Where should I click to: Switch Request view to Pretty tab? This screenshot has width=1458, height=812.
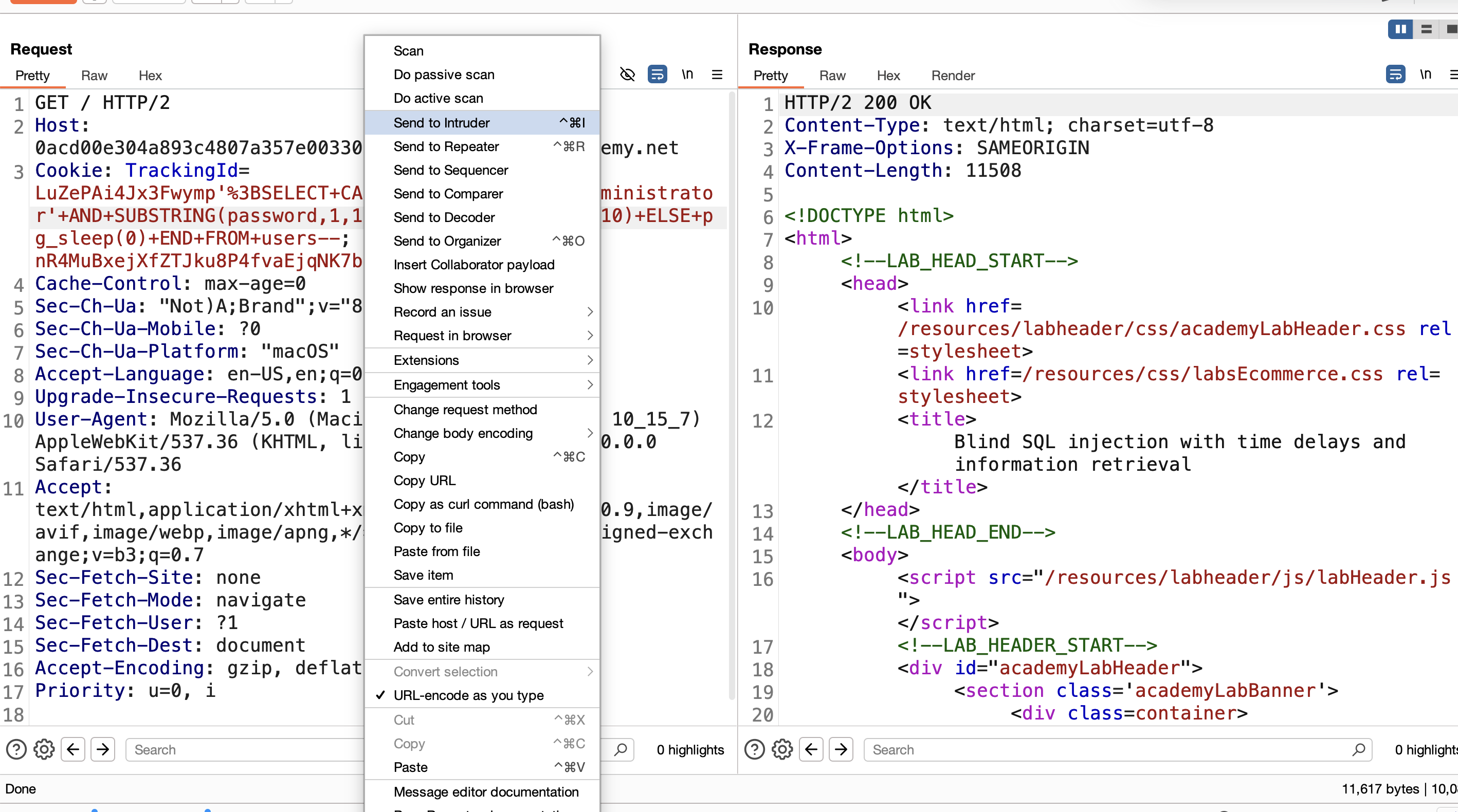tap(32, 75)
